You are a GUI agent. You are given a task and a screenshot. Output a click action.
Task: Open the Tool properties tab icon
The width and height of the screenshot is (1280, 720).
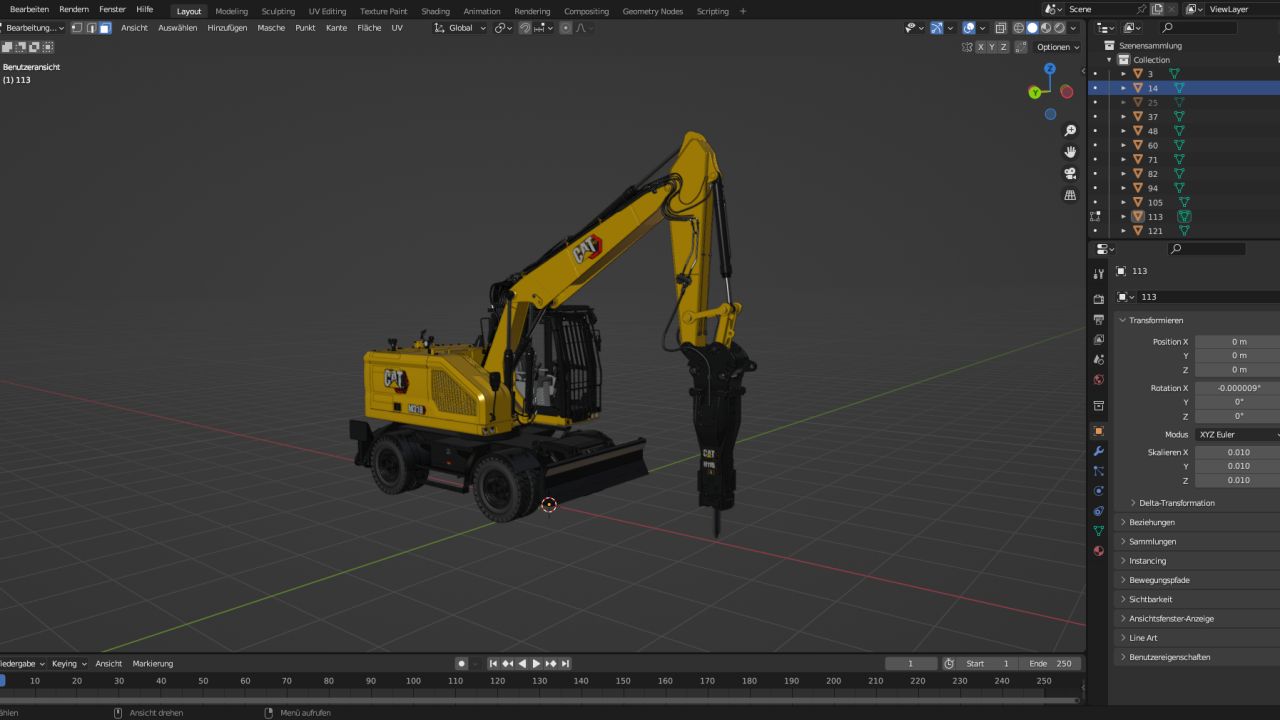point(1099,273)
